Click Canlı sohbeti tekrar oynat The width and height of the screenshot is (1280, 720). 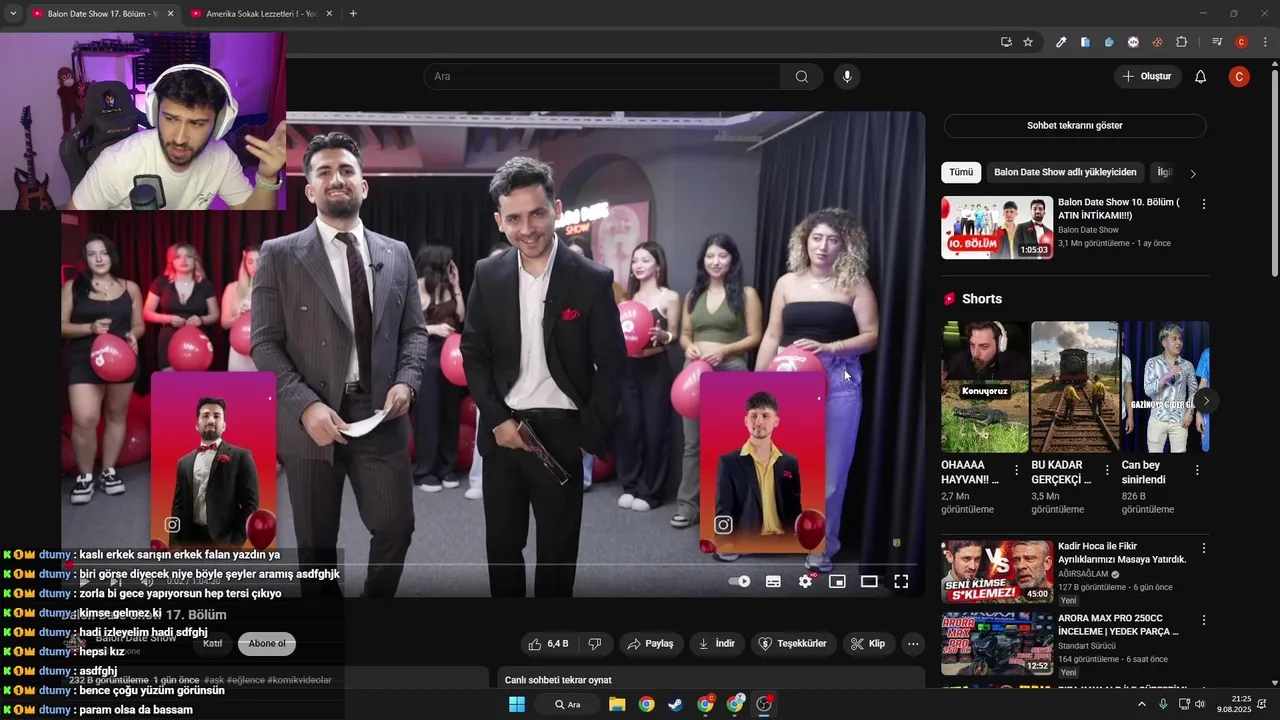(558, 680)
